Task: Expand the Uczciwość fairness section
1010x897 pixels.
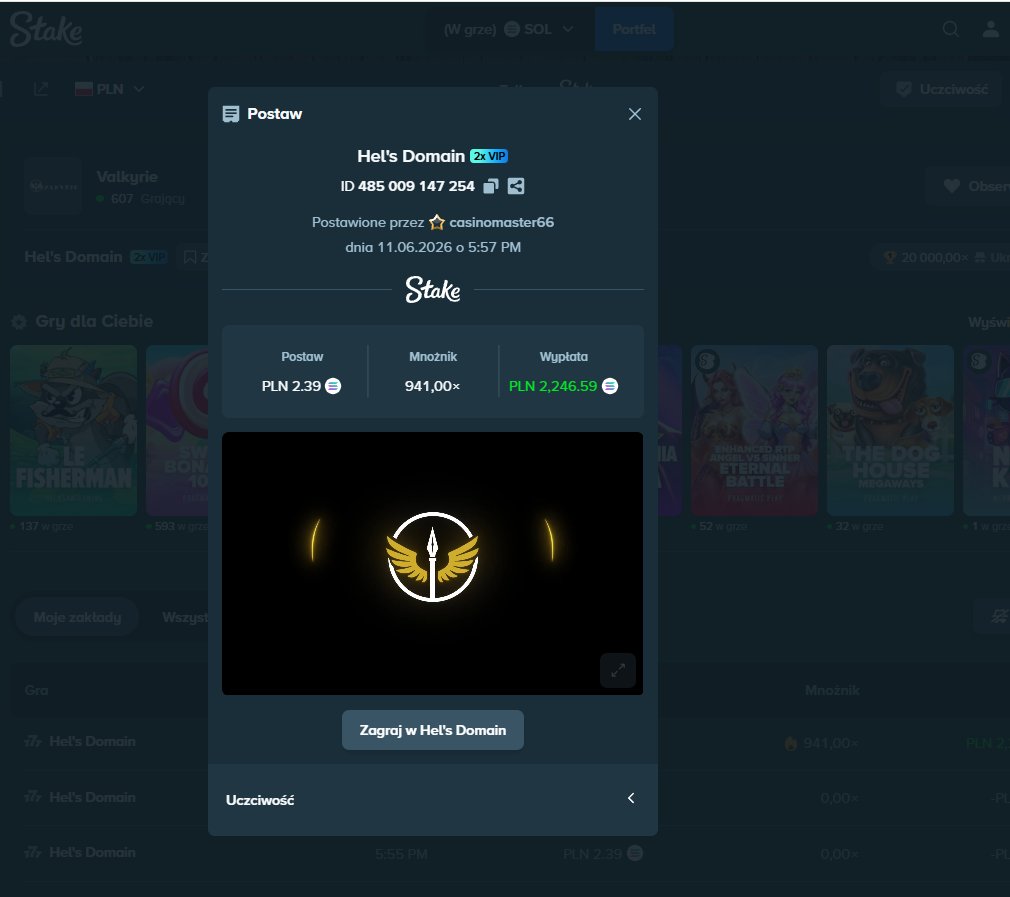Action: tap(433, 799)
